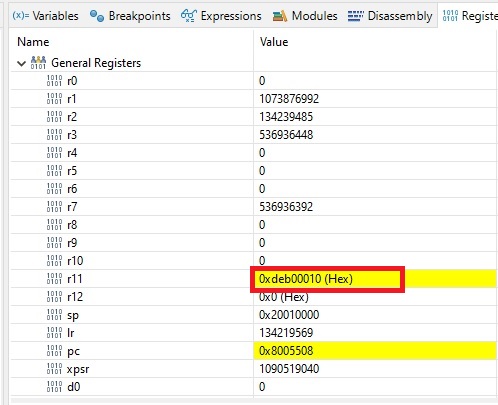Viewport: 498px width, 405px height.
Task: Click the Value column header
Action: tap(274, 42)
